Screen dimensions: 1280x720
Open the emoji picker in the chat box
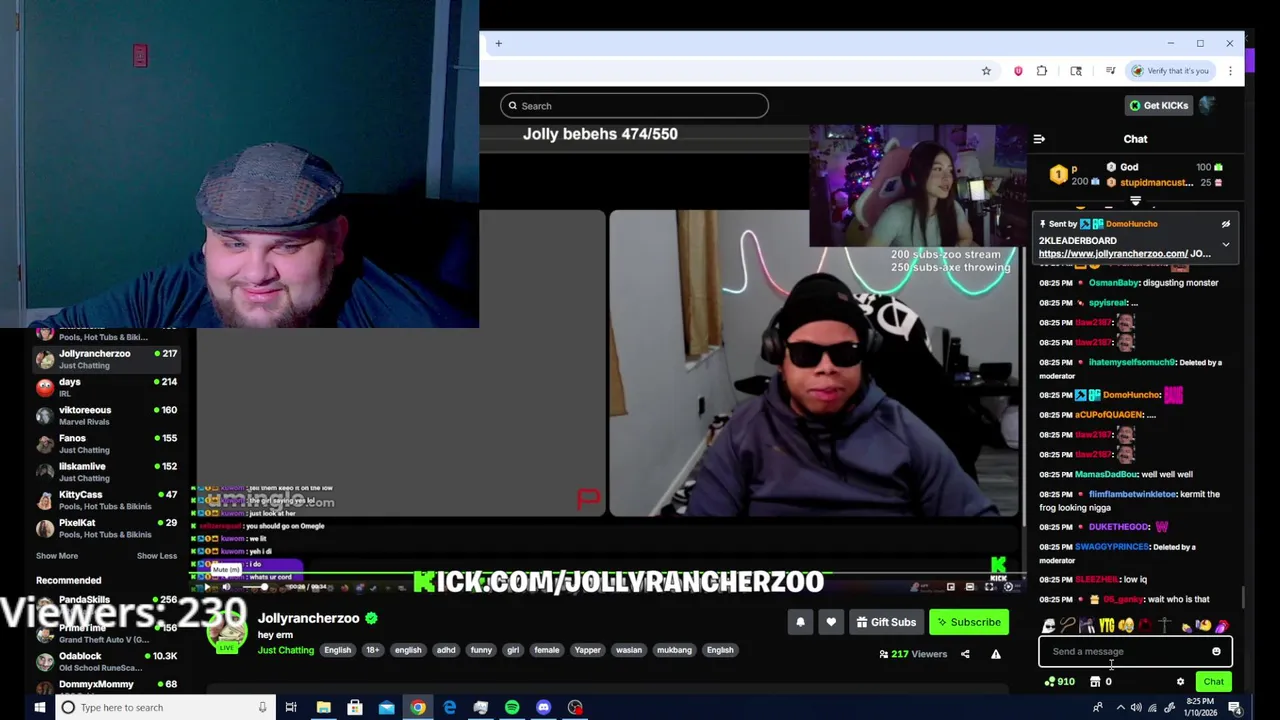coord(1216,652)
